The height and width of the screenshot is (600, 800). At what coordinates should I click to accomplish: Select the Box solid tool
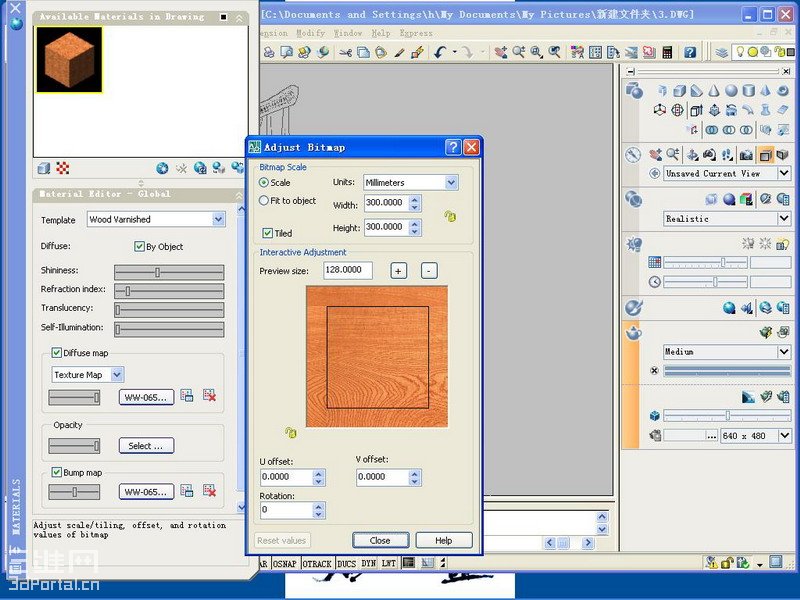click(x=679, y=91)
